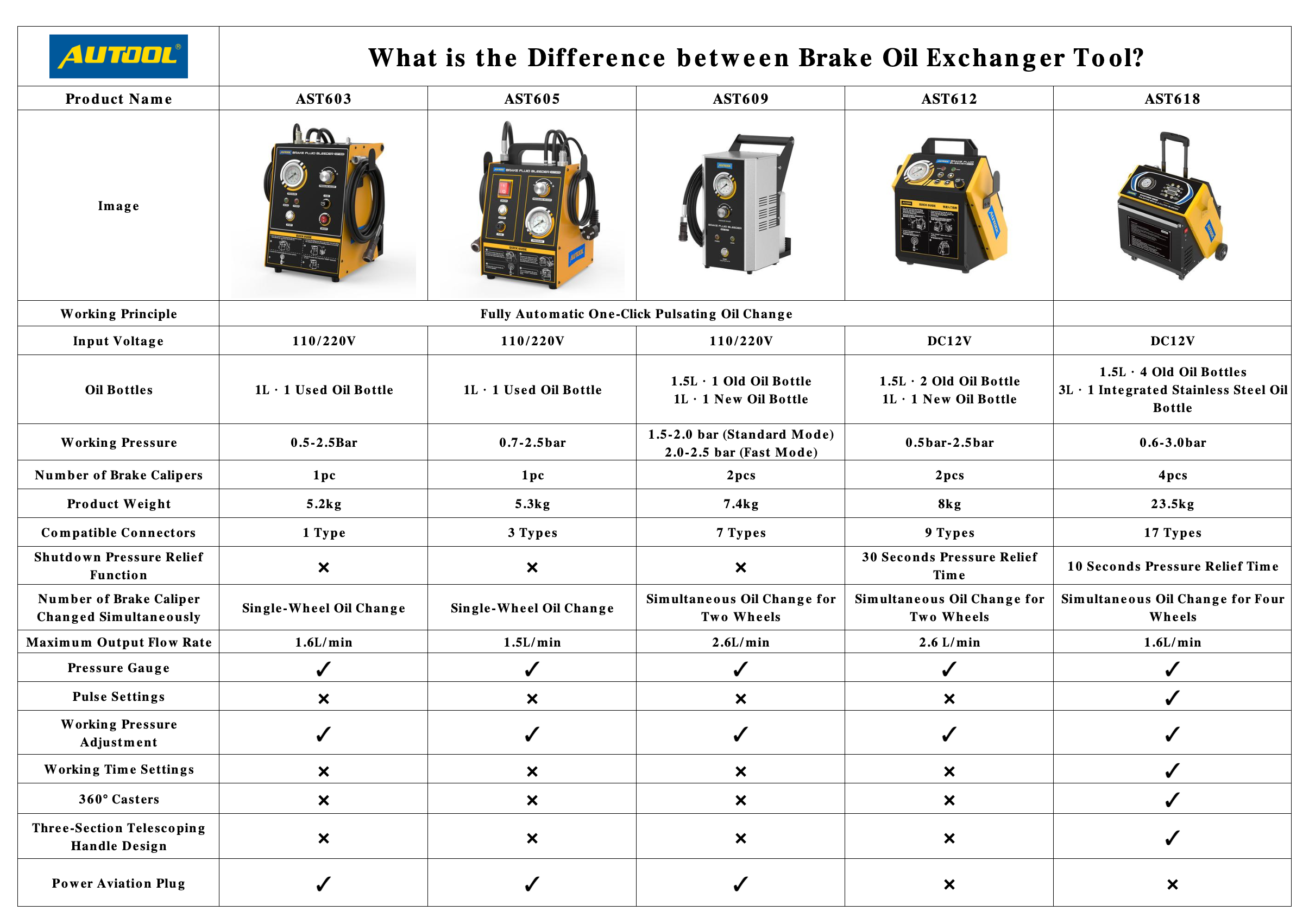
Task: Click AST603 '0.5-2.5Bar' working pressure
Action: click(323, 442)
